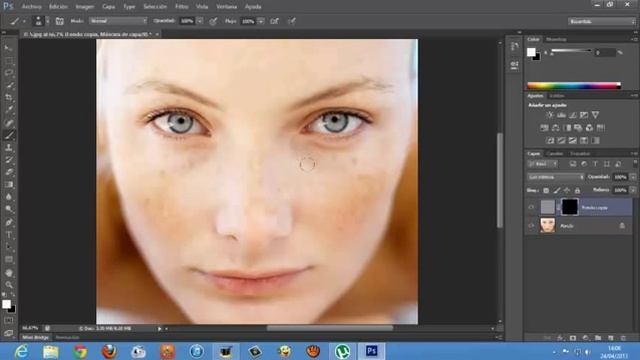
Task: Add a Color Balance adjustment
Action: click(556, 128)
